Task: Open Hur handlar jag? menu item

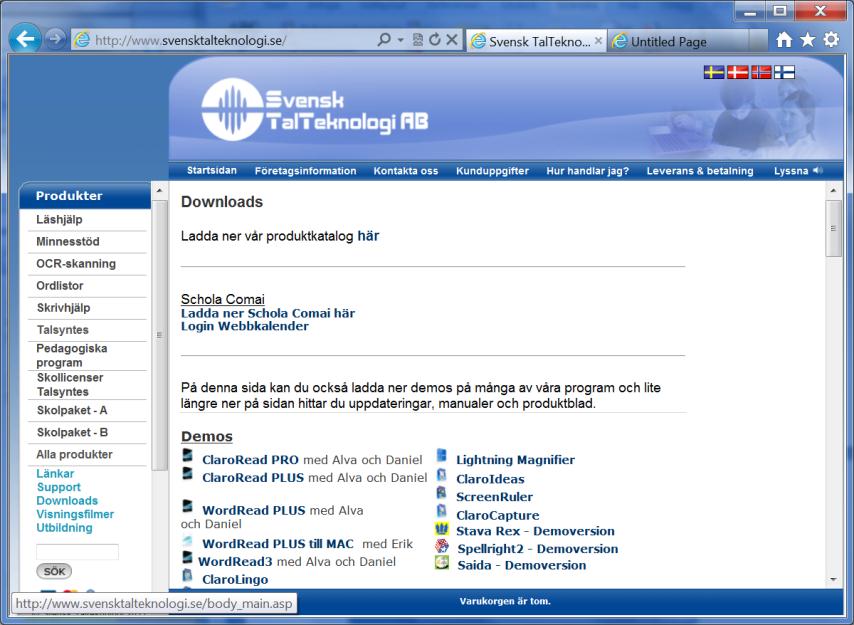Action: pyautogui.click(x=588, y=171)
